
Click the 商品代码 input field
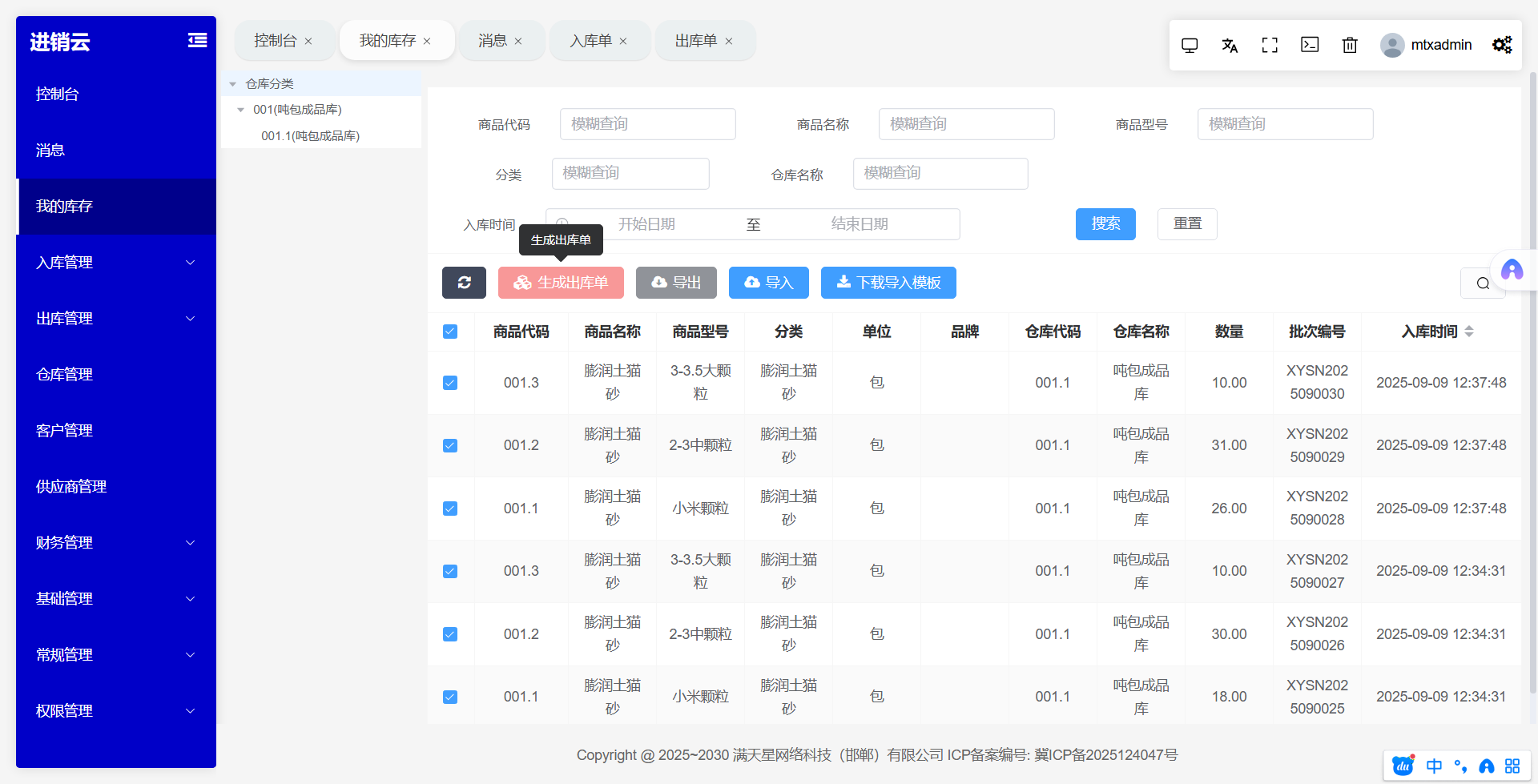pos(647,124)
